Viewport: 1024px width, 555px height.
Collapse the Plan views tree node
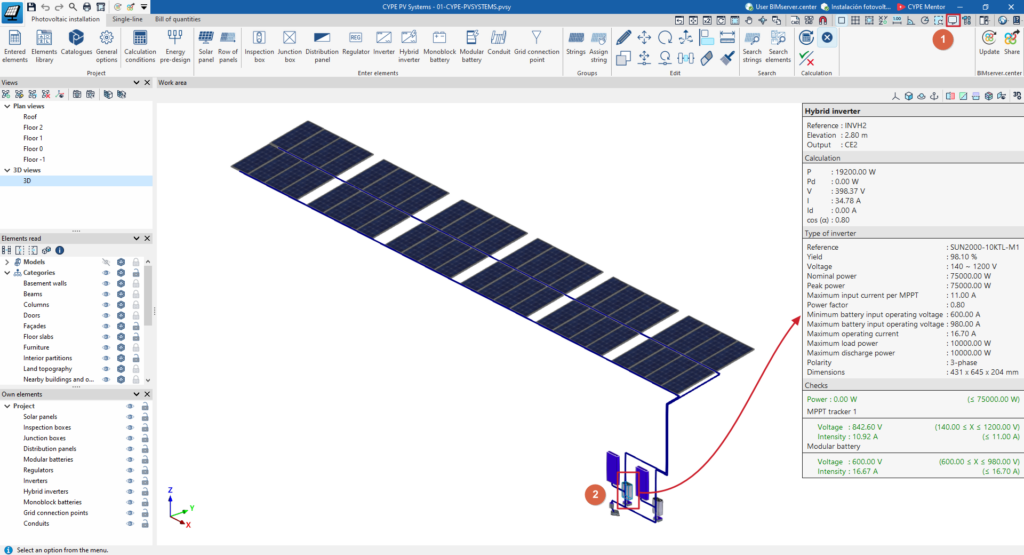point(7,106)
